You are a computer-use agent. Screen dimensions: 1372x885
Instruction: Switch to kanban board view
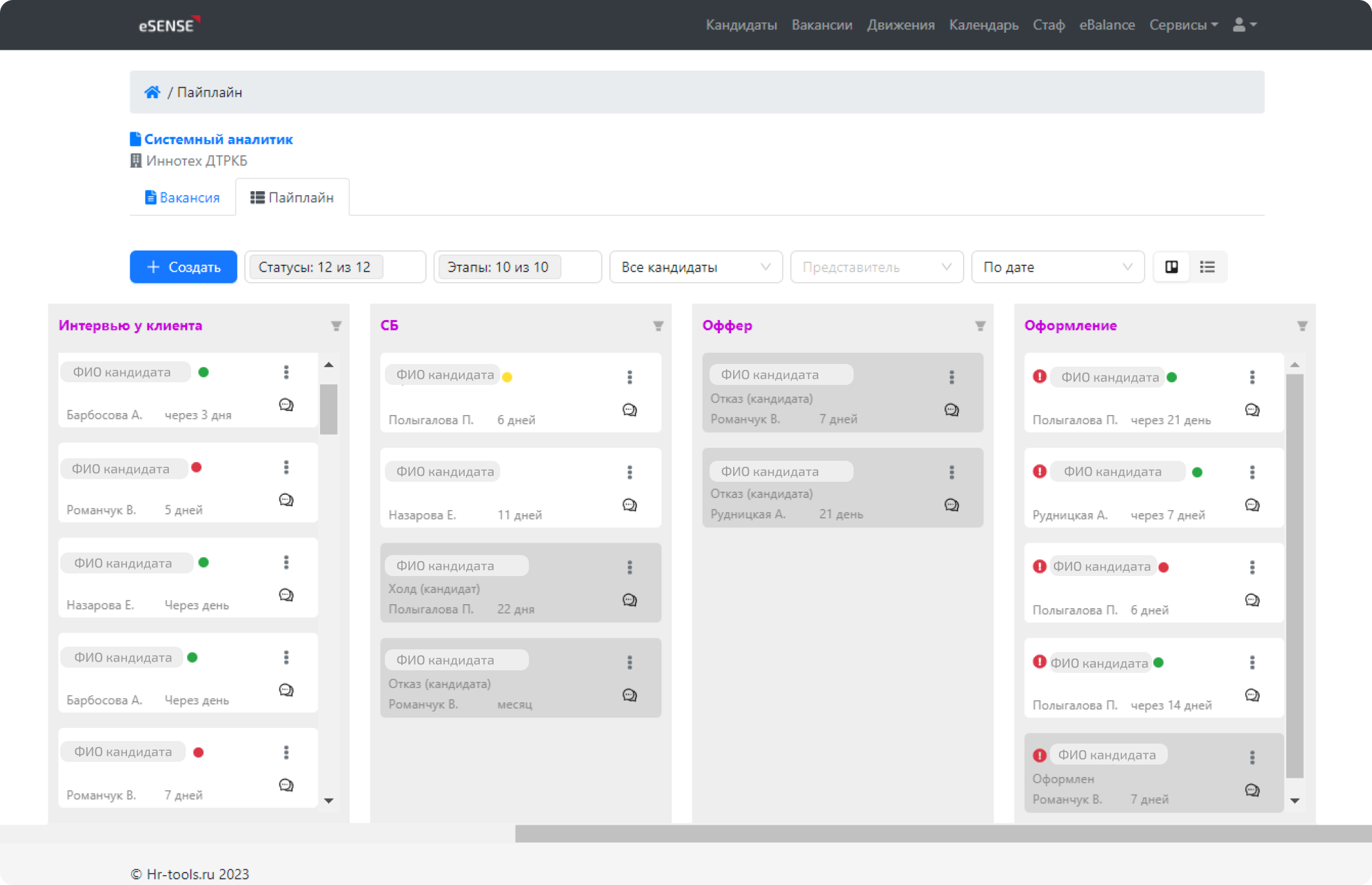point(1172,266)
